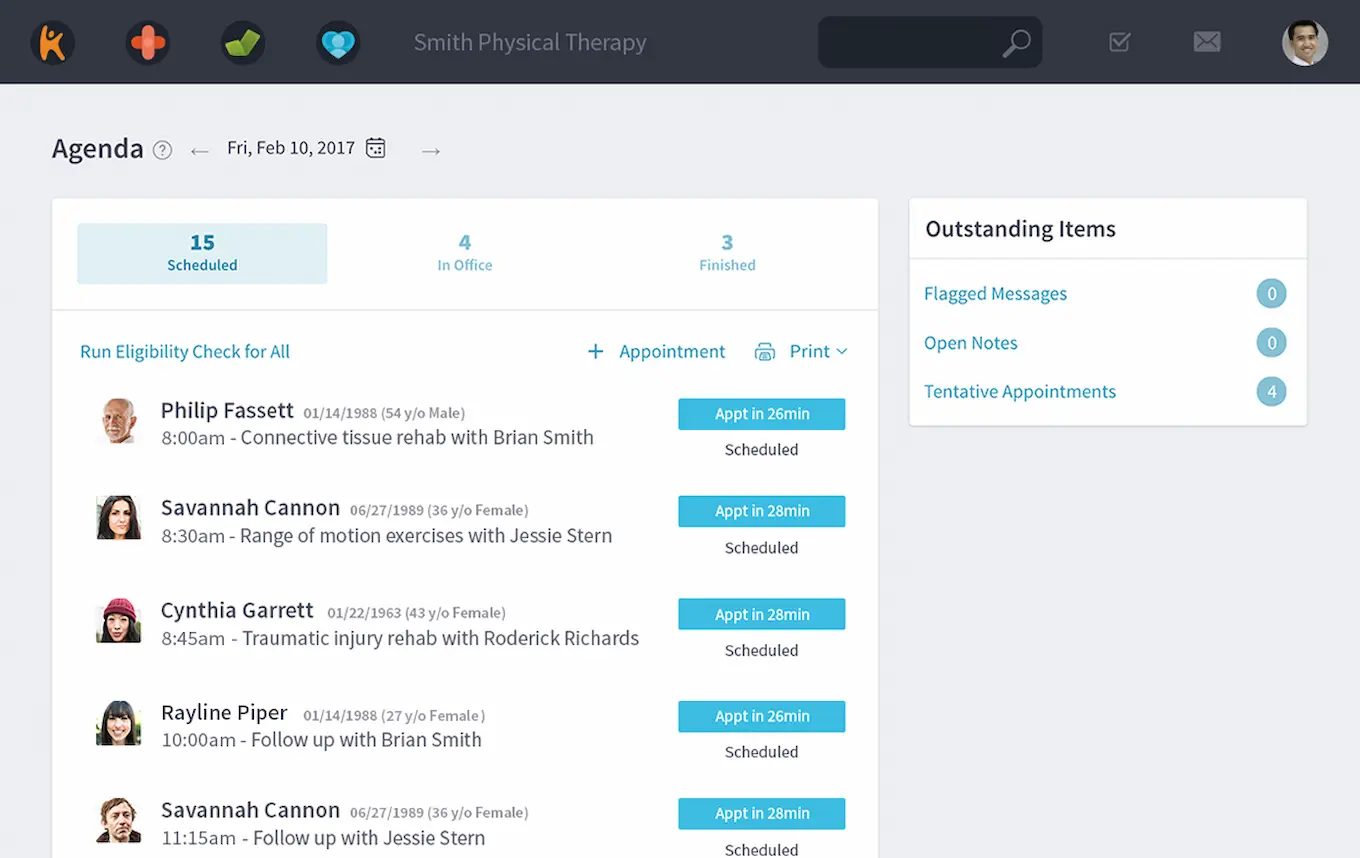The width and height of the screenshot is (1360, 858).
Task: Go to previous day with left arrow
Action: click(199, 151)
